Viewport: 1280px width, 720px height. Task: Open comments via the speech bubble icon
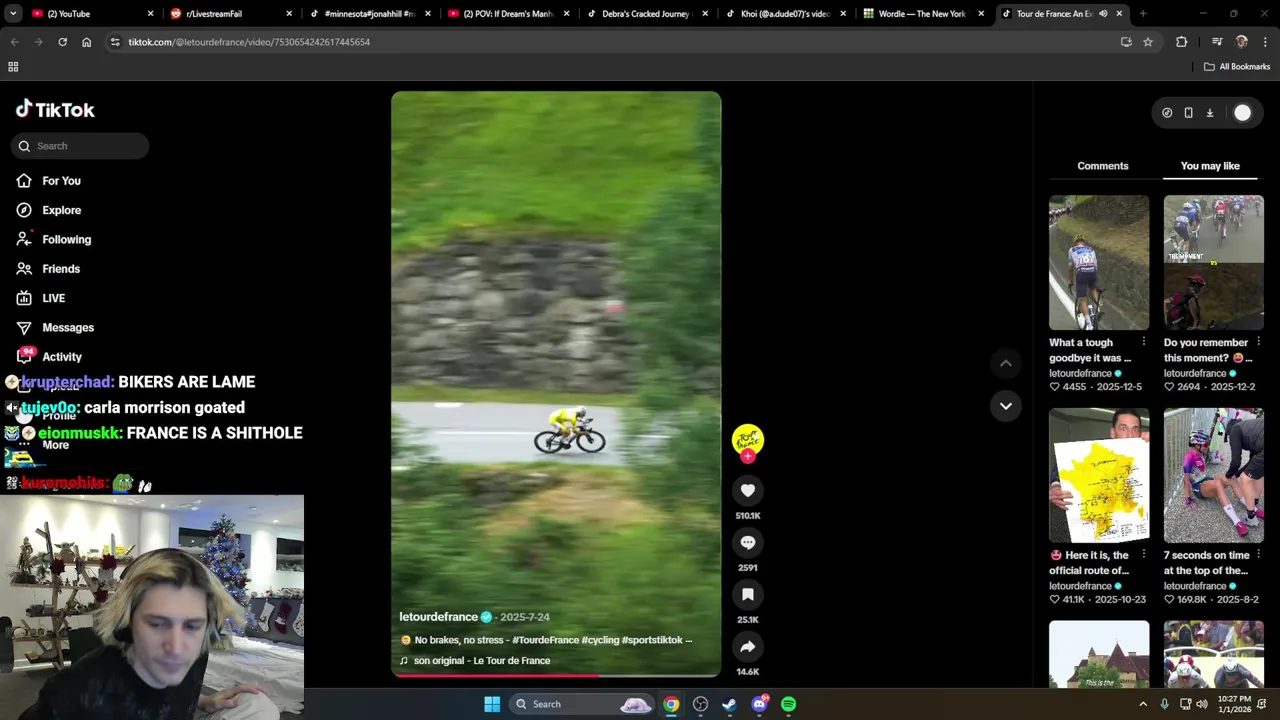point(747,542)
